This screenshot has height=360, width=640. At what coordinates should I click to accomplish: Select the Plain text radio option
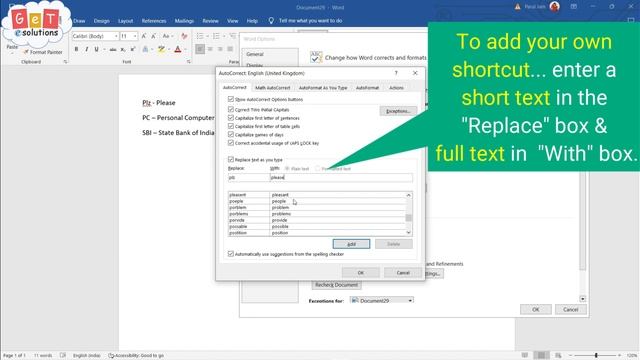point(287,169)
